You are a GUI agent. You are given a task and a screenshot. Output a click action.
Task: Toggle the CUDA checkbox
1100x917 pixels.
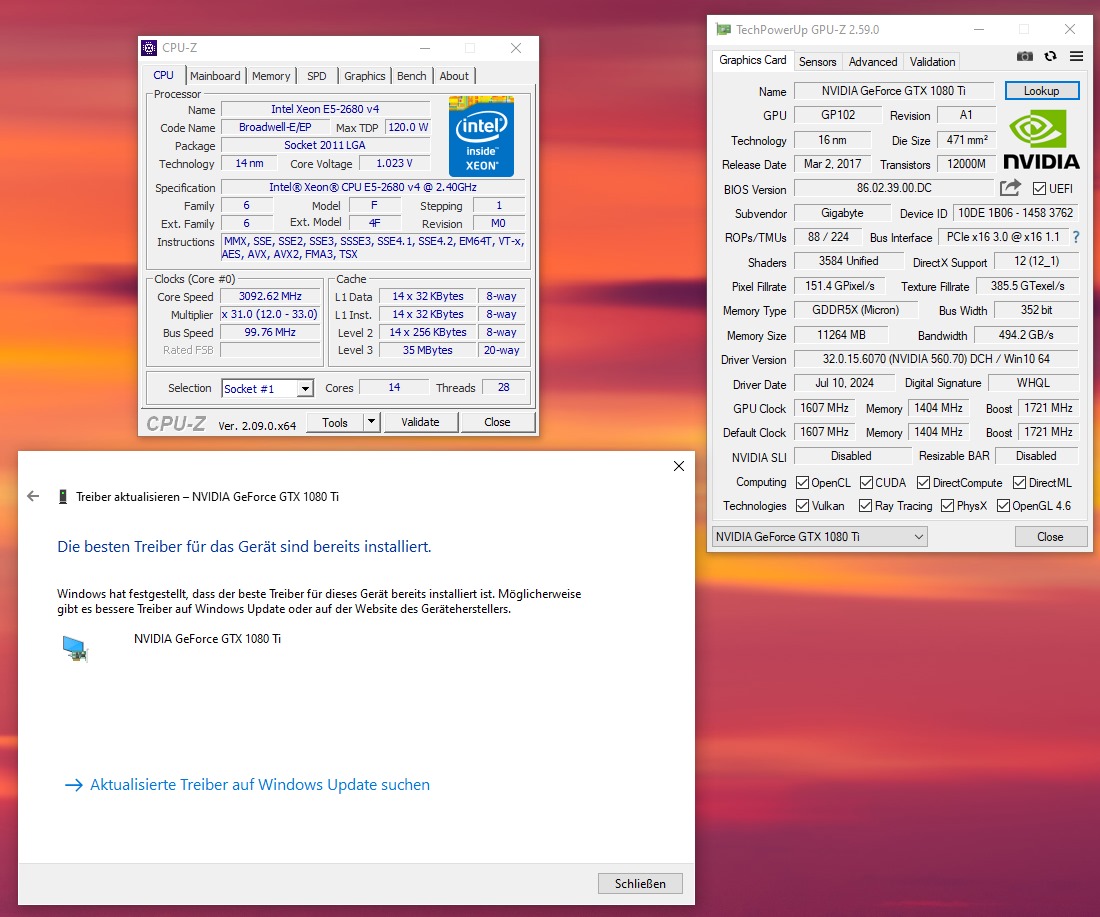click(866, 483)
